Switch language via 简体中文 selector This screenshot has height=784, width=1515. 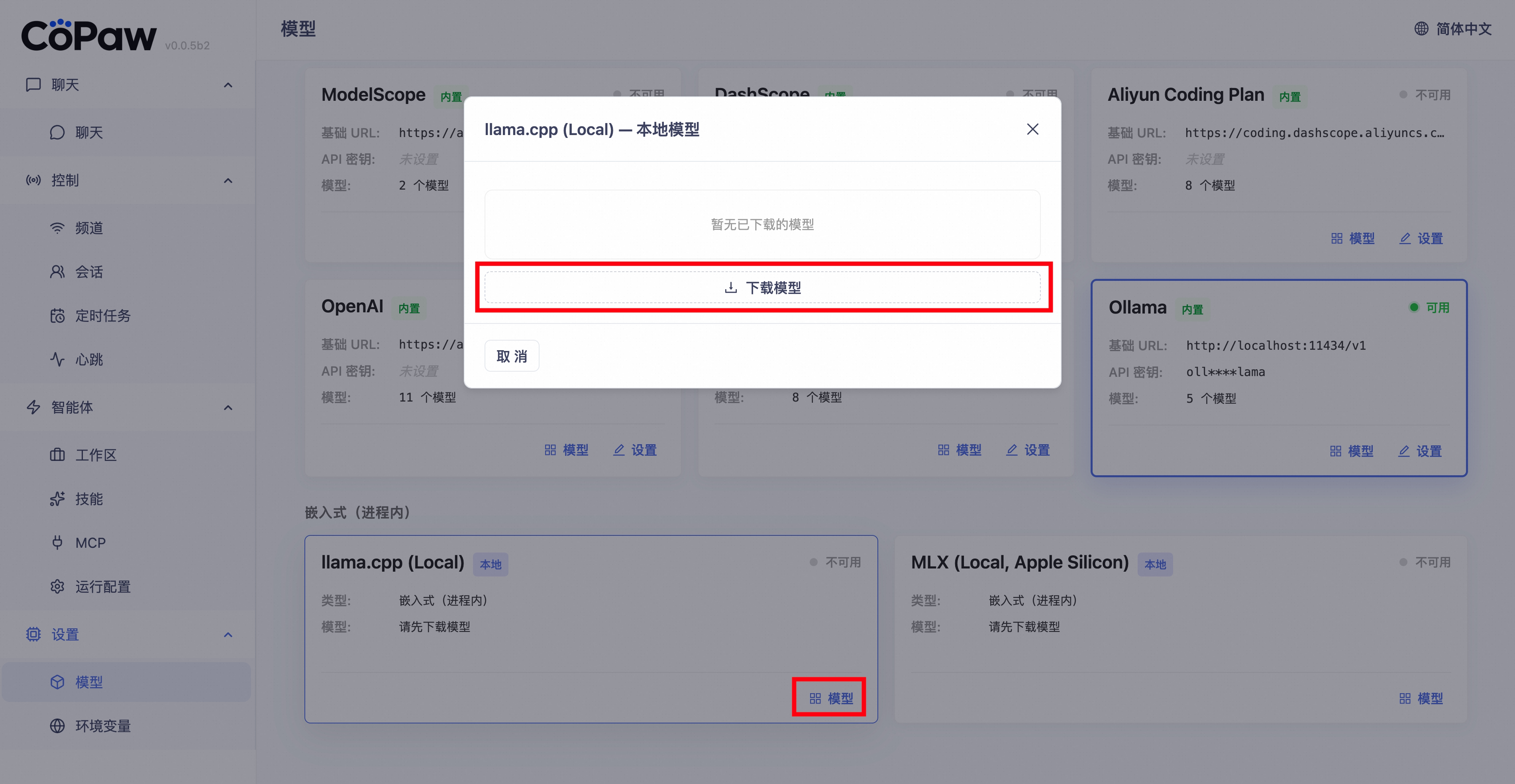(1453, 29)
